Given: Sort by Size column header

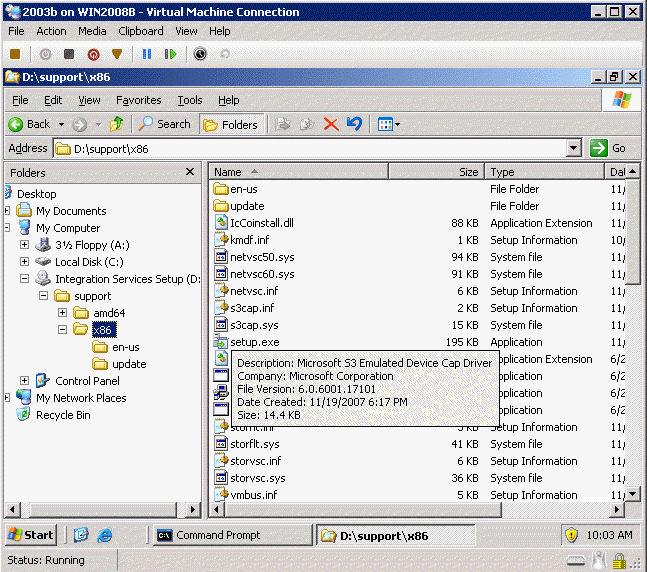Looking at the screenshot, I should 437,172.
